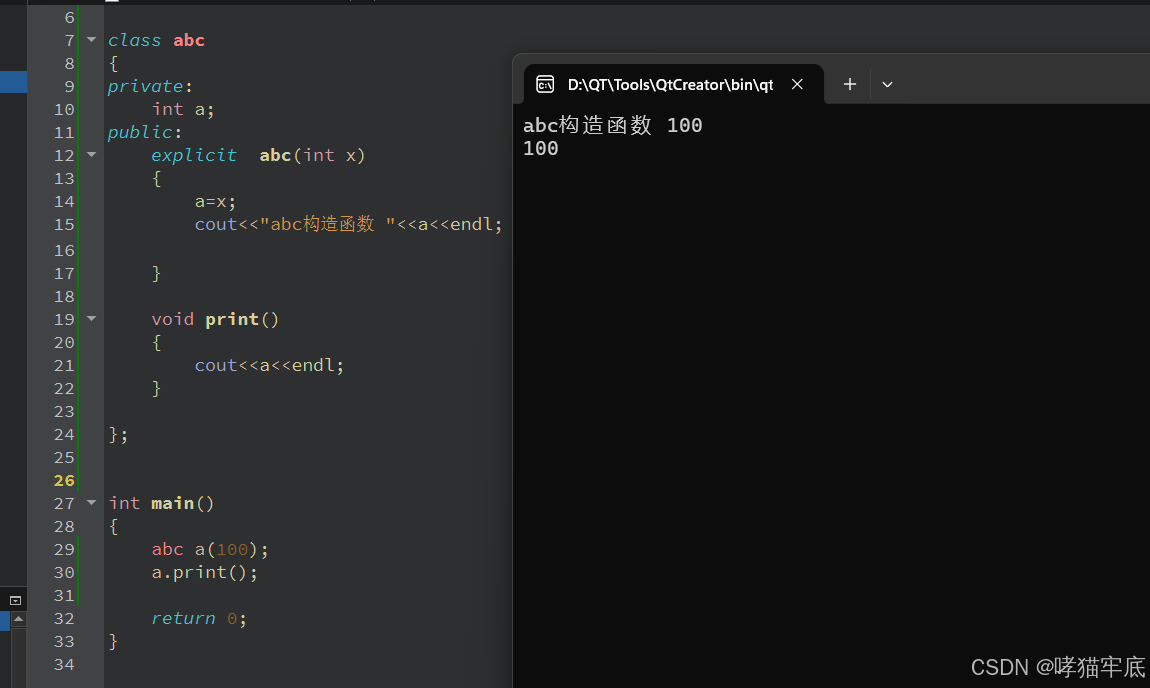
Task: Click line number 29 in the gutter
Action: 64,548
